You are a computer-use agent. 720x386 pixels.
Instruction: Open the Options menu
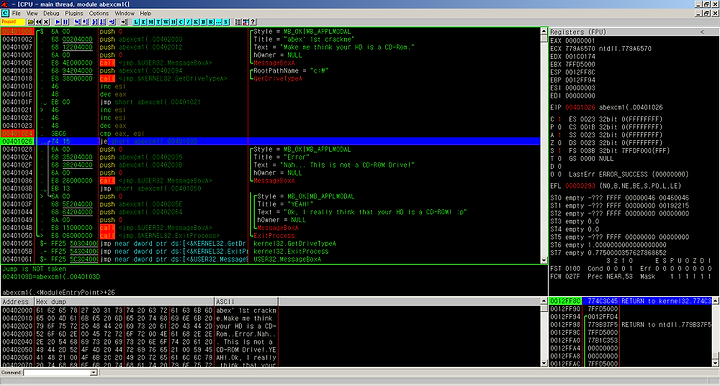[x=99, y=13]
